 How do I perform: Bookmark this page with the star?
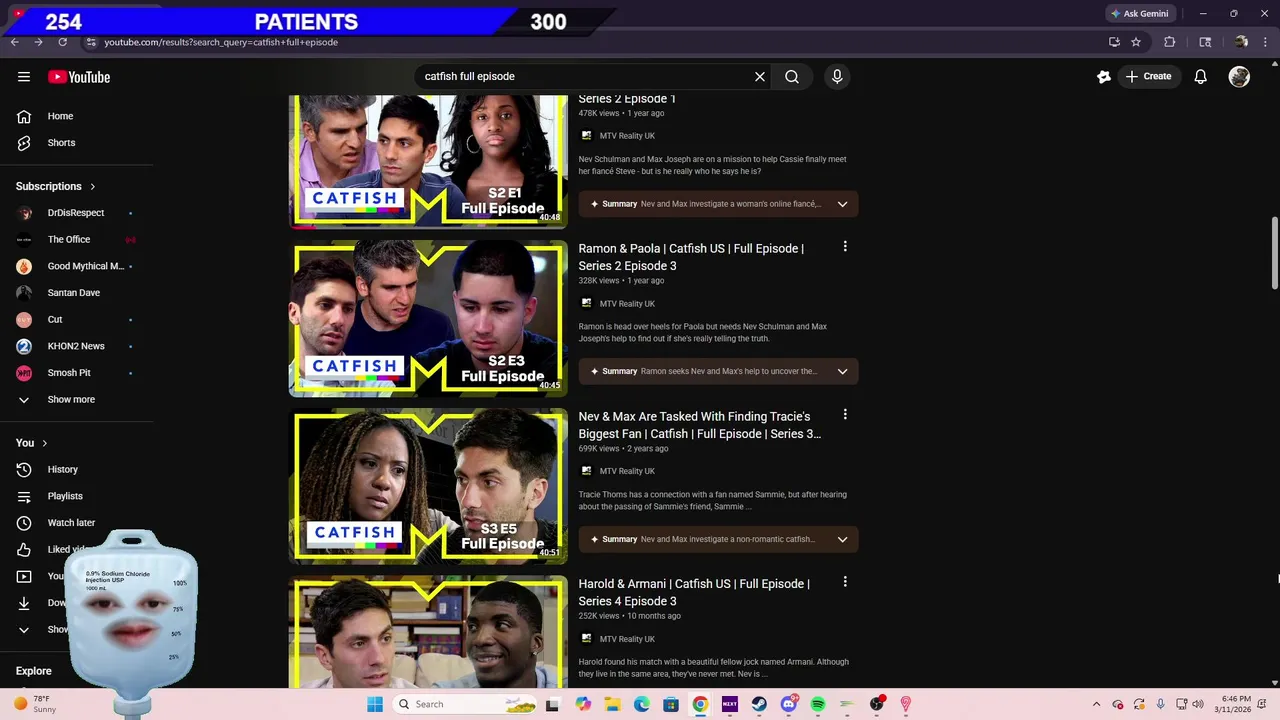click(x=1136, y=42)
